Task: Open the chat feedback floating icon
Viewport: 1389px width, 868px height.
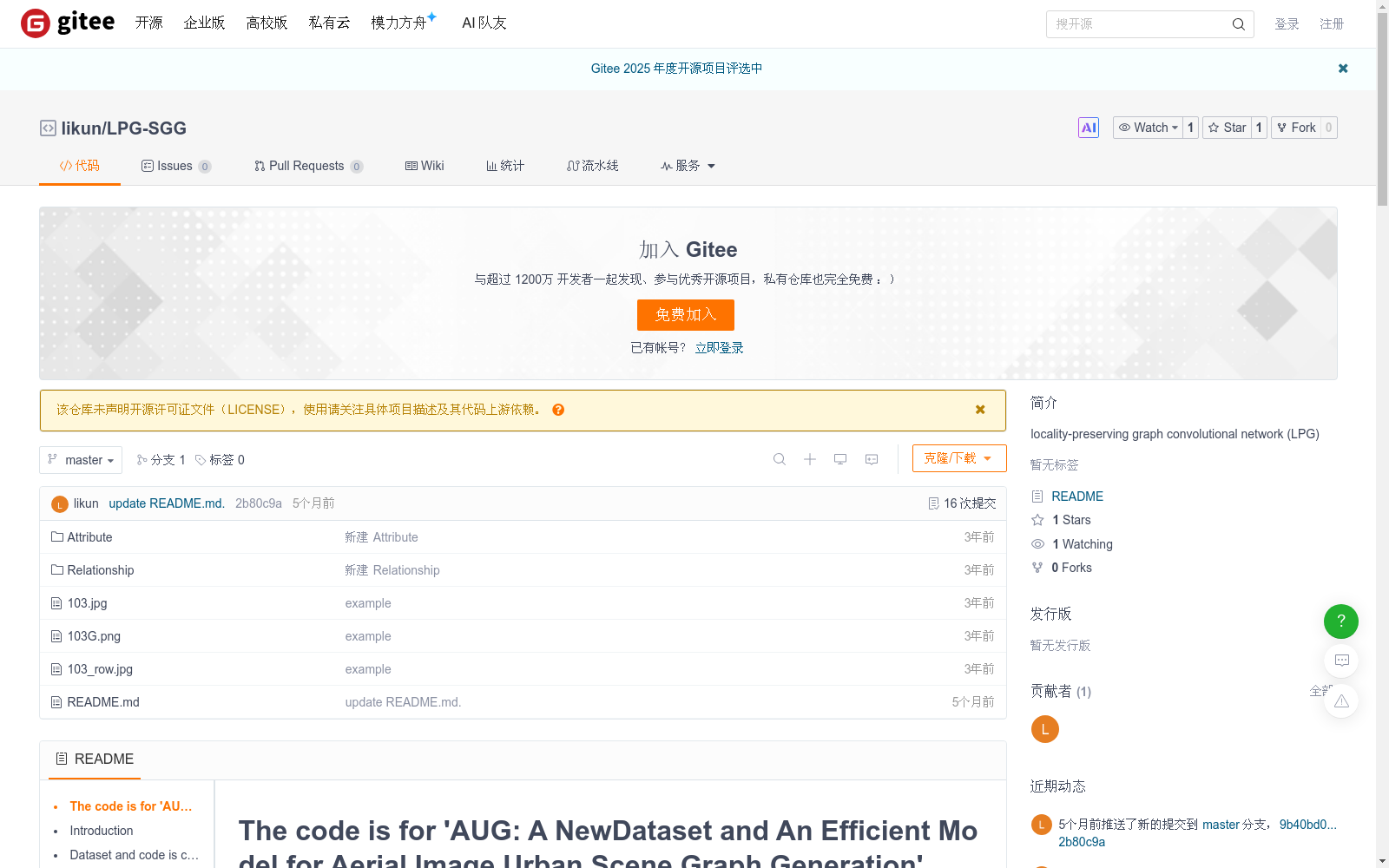Action: [1341, 661]
